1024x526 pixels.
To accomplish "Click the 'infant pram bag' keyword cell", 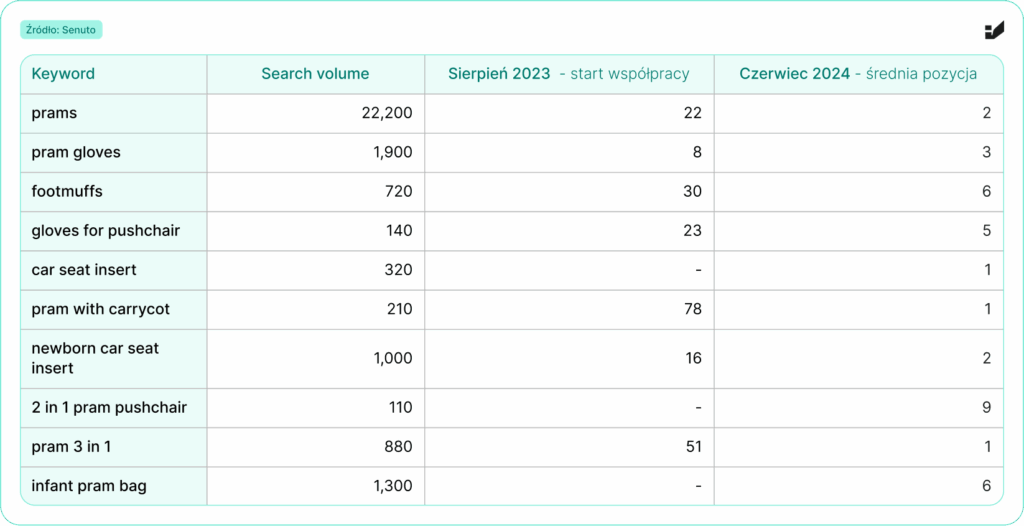I will tap(89, 486).
